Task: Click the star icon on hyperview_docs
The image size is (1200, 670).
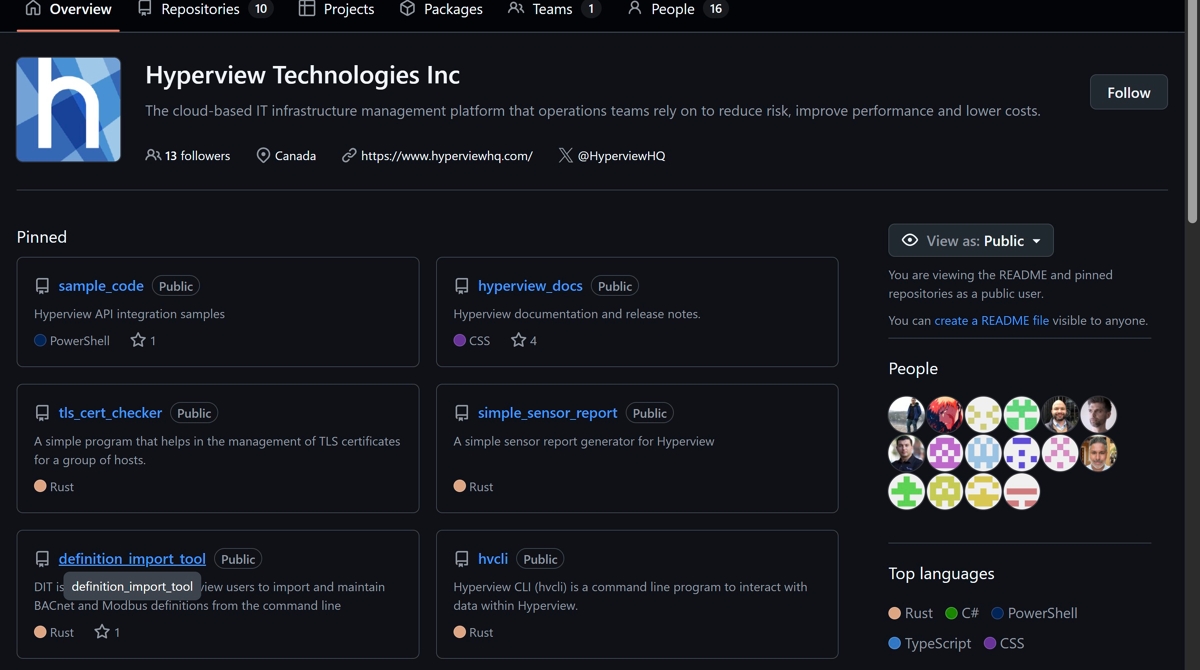Action: [x=518, y=340]
